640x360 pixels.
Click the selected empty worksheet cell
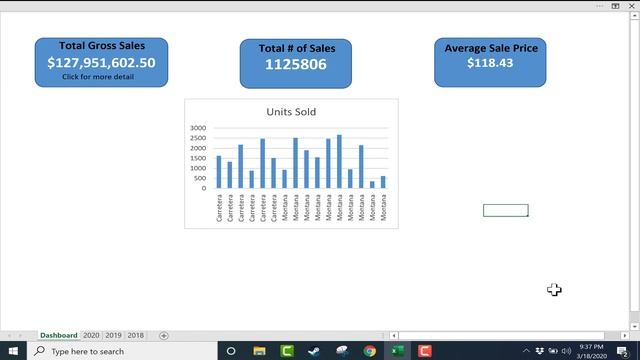(x=506, y=211)
